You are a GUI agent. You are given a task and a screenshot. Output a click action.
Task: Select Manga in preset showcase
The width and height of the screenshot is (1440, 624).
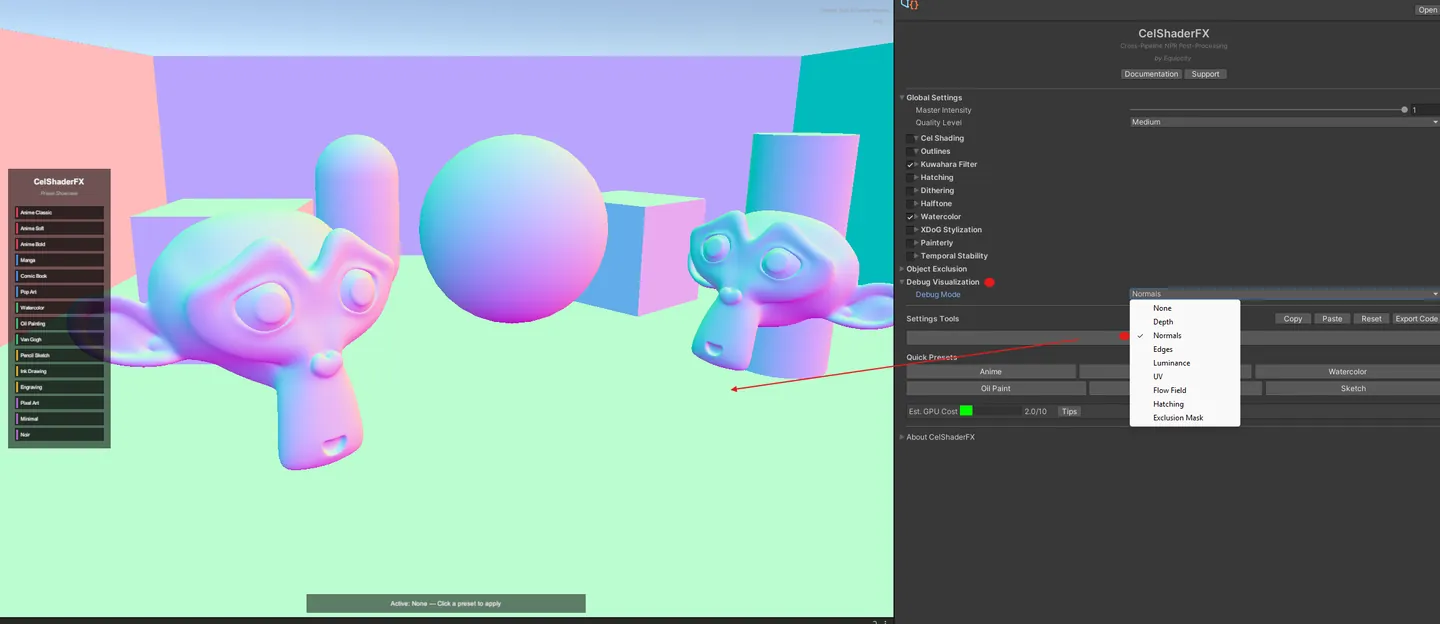coord(60,260)
